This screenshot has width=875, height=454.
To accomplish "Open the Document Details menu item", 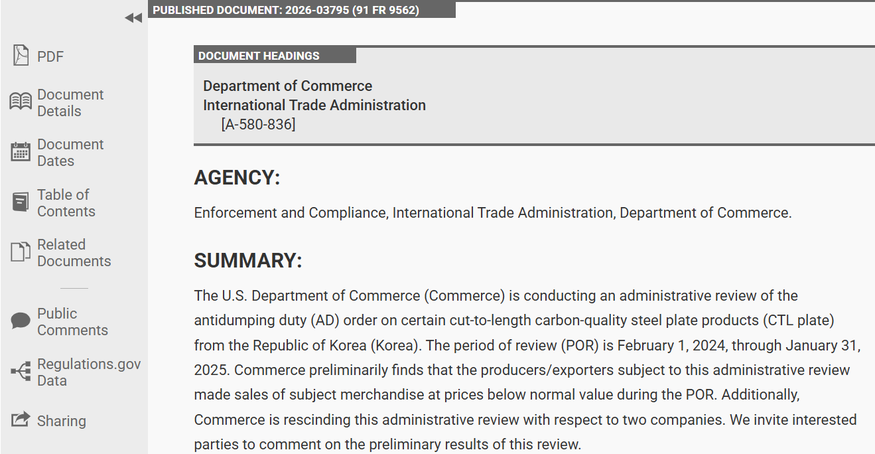I will [x=70, y=103].
